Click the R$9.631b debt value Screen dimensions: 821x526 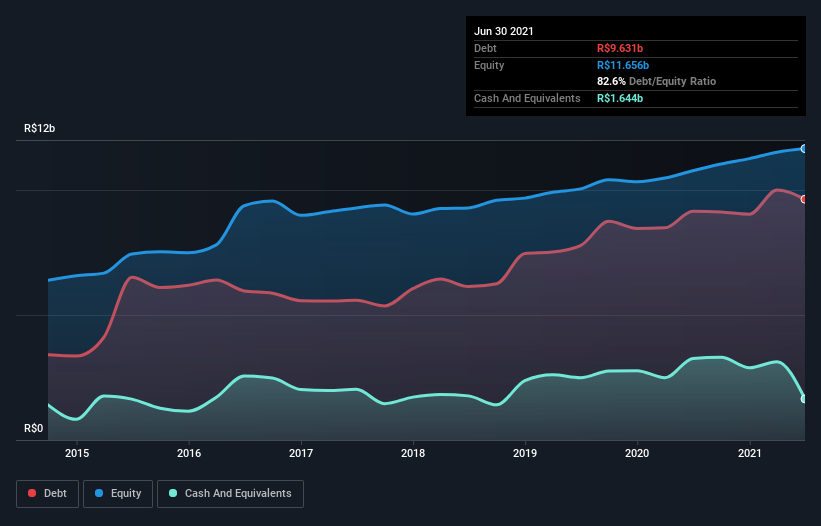(620, 48)
